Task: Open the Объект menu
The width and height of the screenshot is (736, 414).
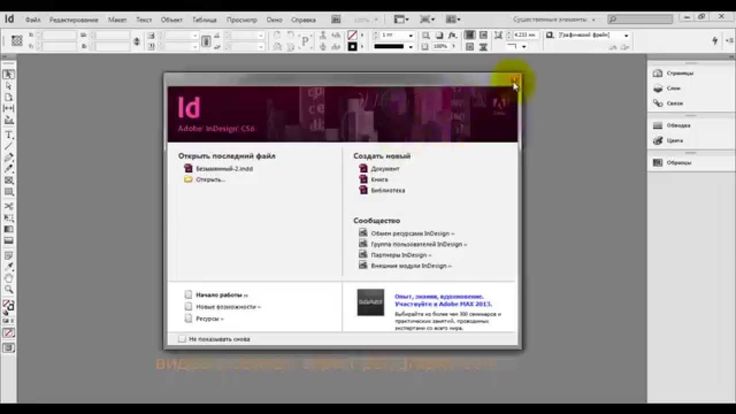Action: [x=171, y=20]
